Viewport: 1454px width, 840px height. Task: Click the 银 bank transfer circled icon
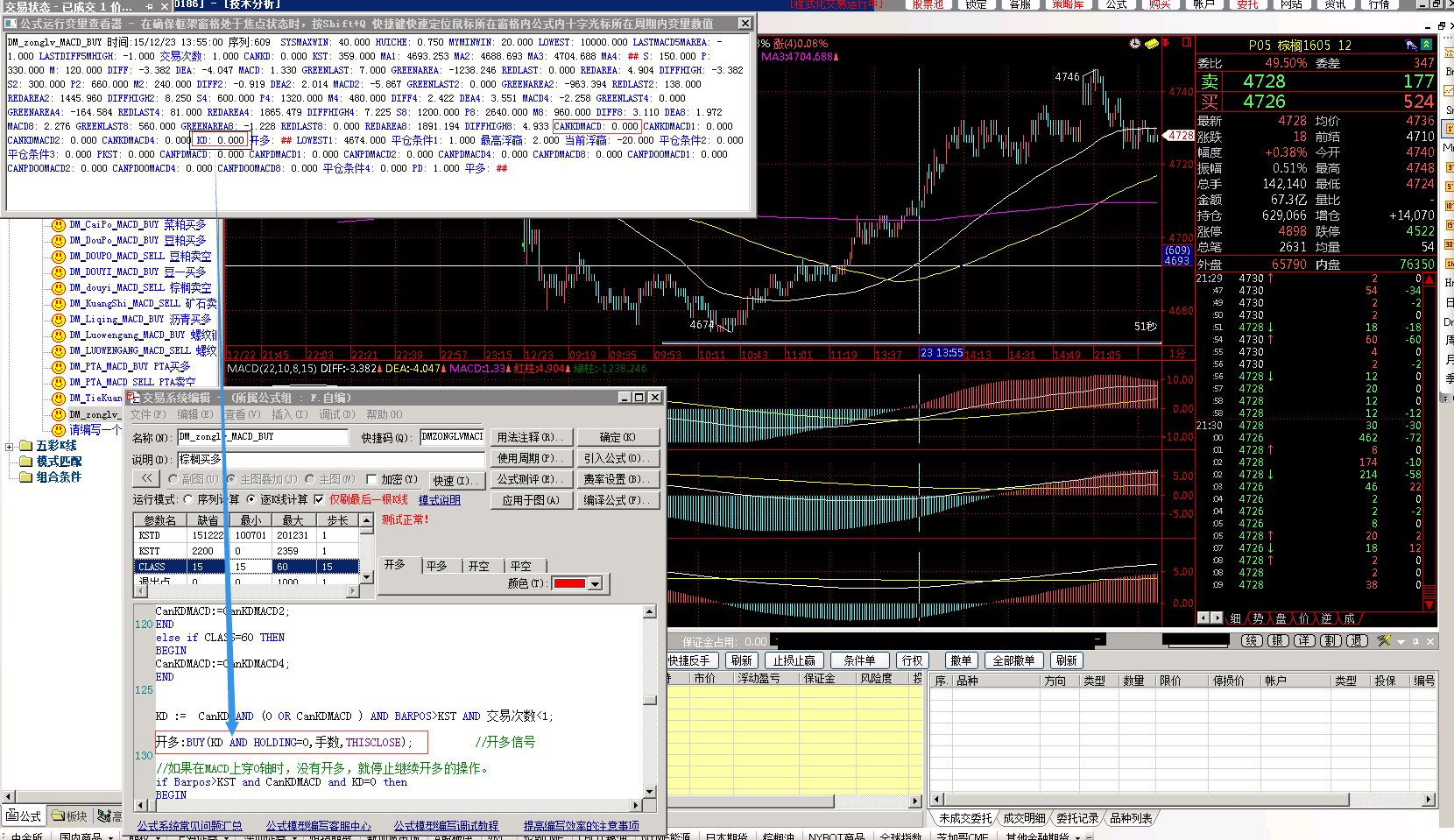(1278, 641)
